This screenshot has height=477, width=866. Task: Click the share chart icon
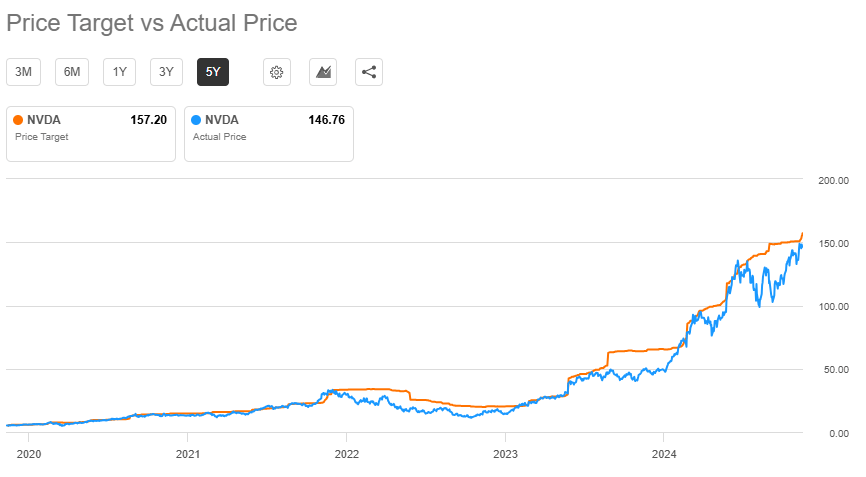pyautogui.click(x=369, y=72)
